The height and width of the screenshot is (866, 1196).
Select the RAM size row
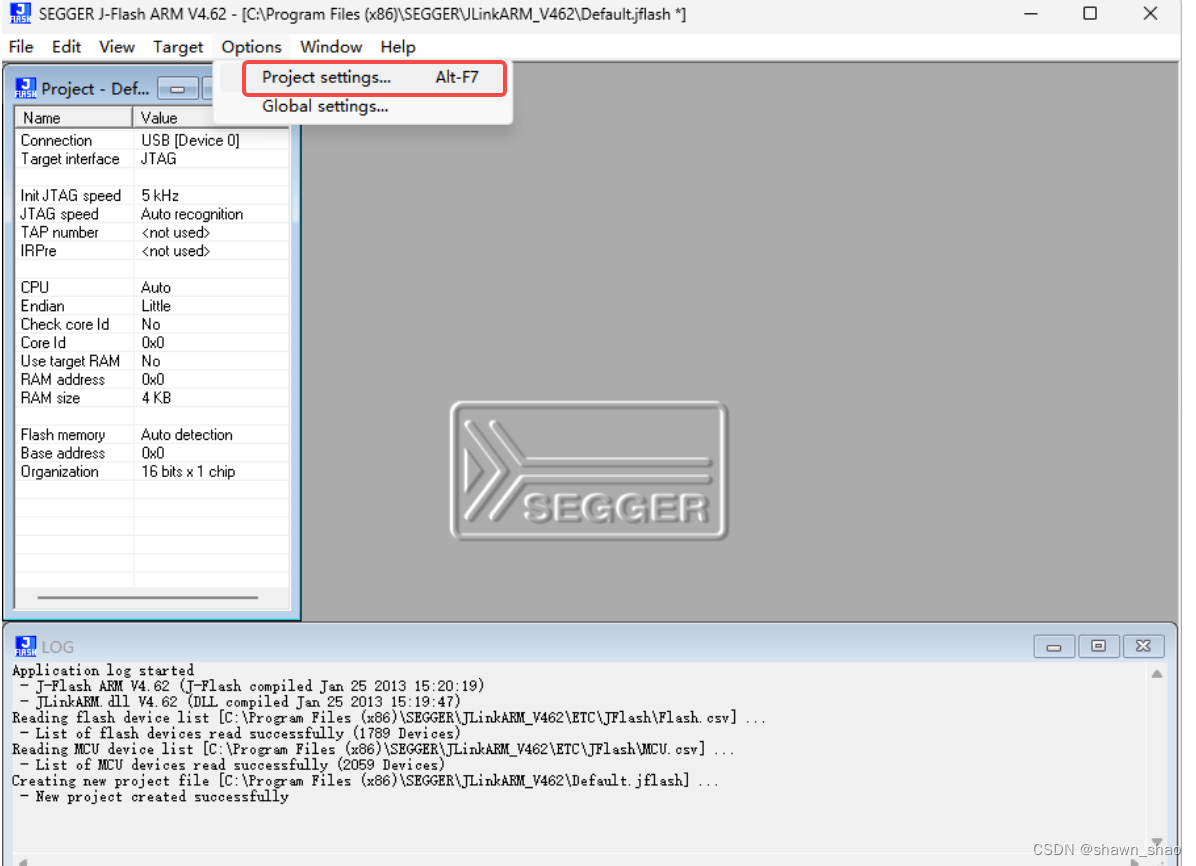click(x=152, y=398)
